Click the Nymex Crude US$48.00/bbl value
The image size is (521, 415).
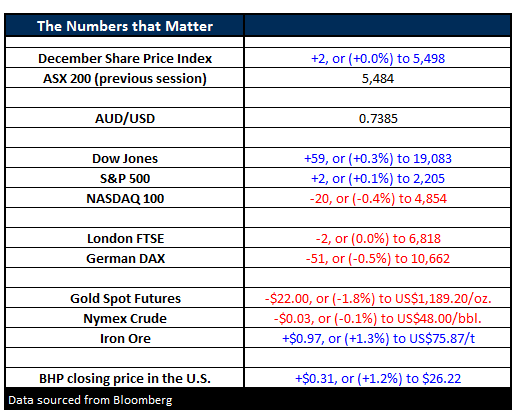(378, 319)
